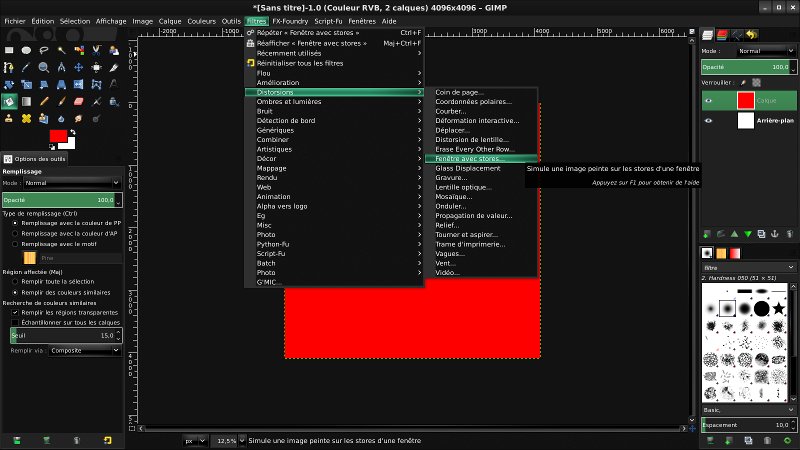Select the Measure compass tool
Viewport: 800px width, 450px height.
[x=61, y=67]
